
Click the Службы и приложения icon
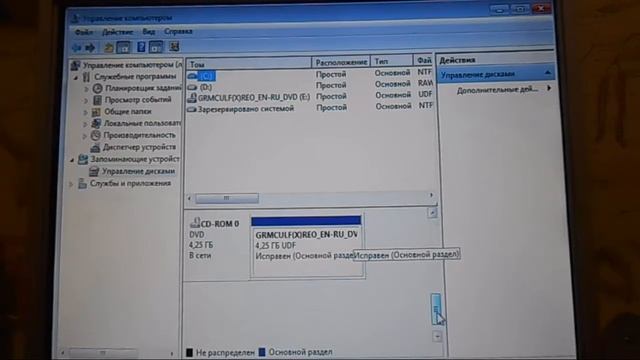pos(82,184)
